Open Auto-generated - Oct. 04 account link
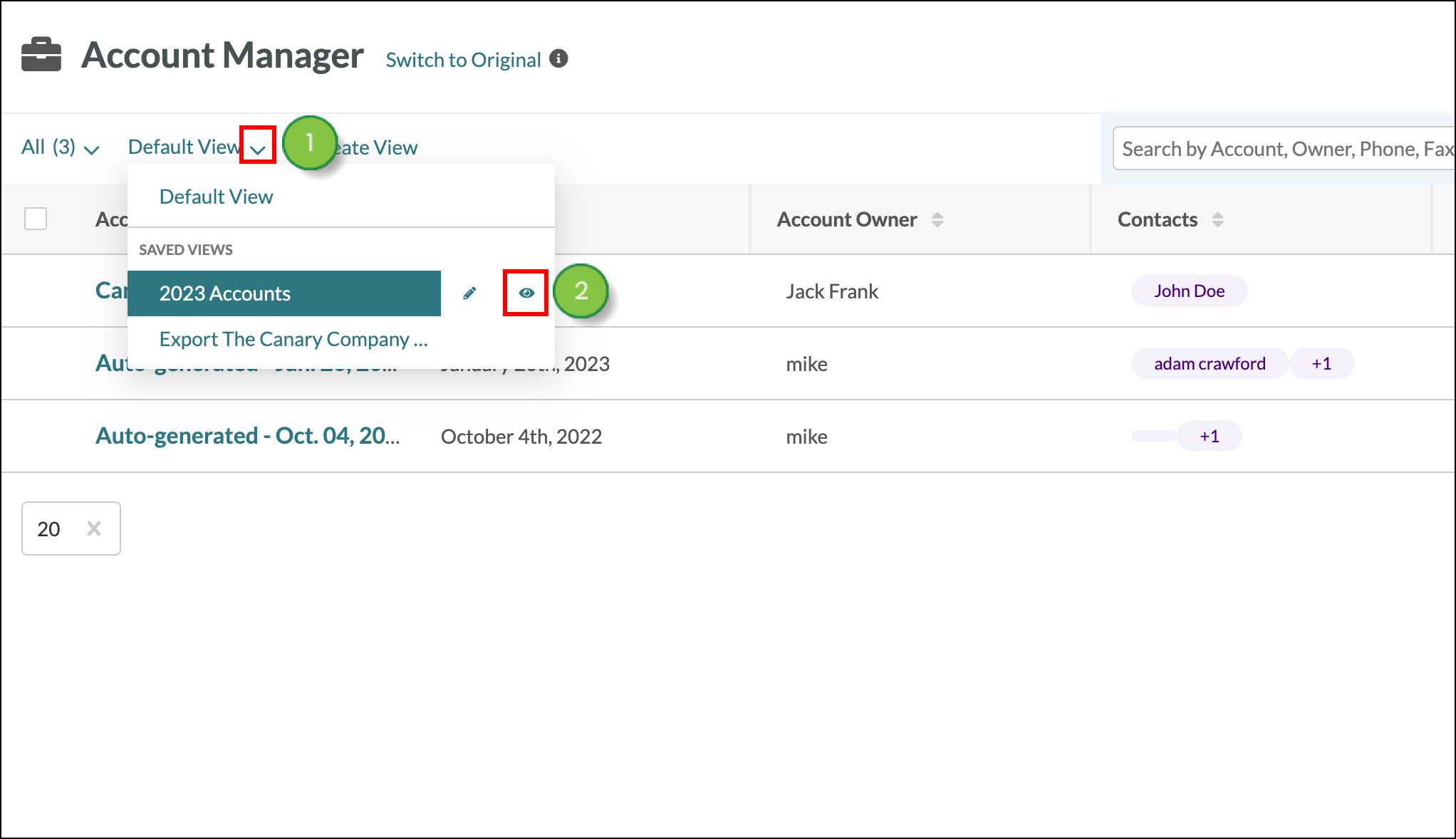 click(248, 436)
